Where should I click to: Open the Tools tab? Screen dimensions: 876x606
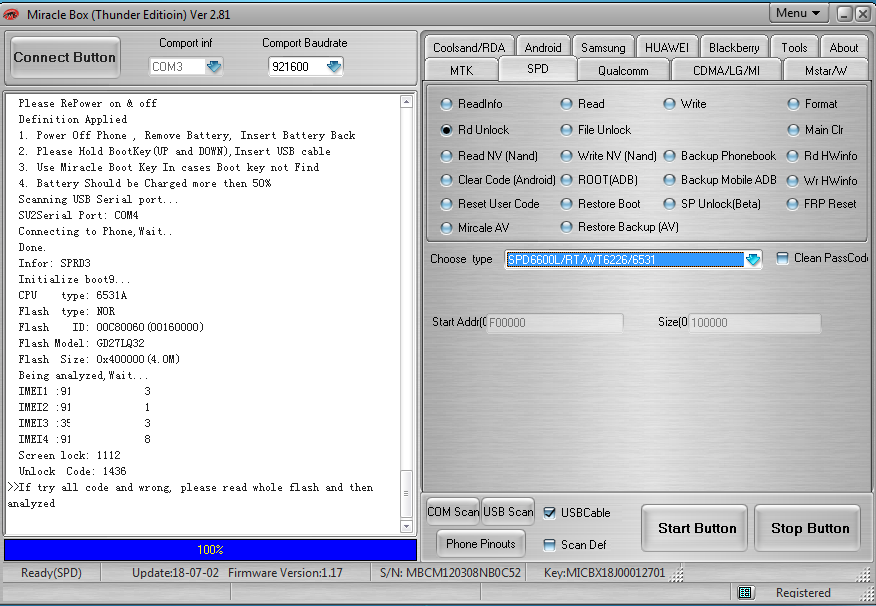click(794, 47)
